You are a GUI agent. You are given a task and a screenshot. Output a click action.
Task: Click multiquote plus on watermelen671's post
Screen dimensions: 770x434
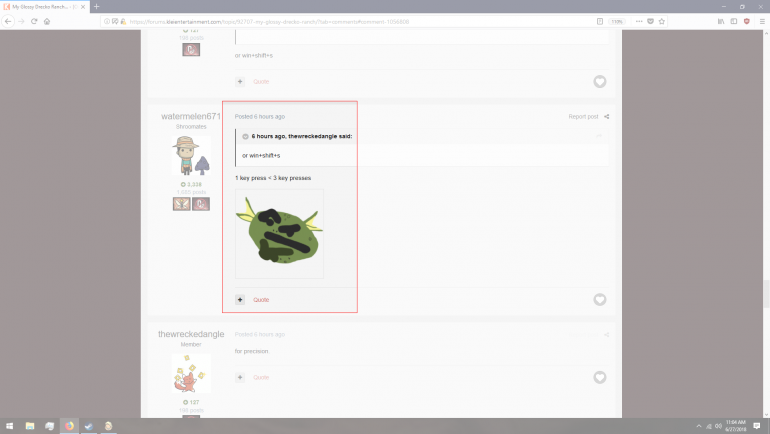(x=240, y=299)
